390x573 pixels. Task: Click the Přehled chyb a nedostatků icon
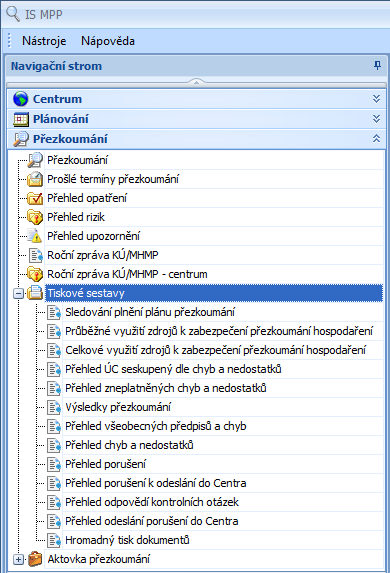coord(54,445)
